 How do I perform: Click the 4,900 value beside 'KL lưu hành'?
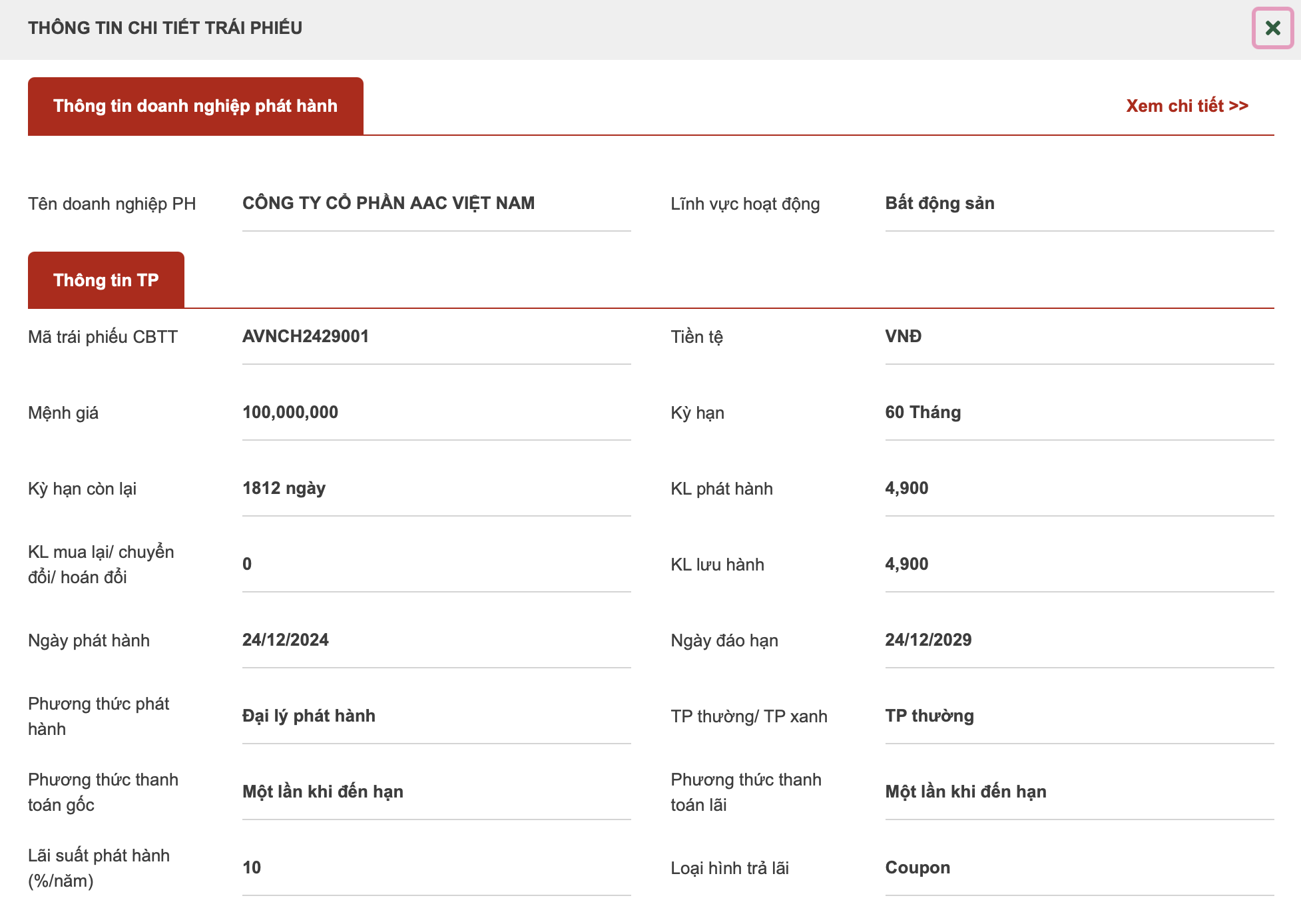[x=906, y=564]
